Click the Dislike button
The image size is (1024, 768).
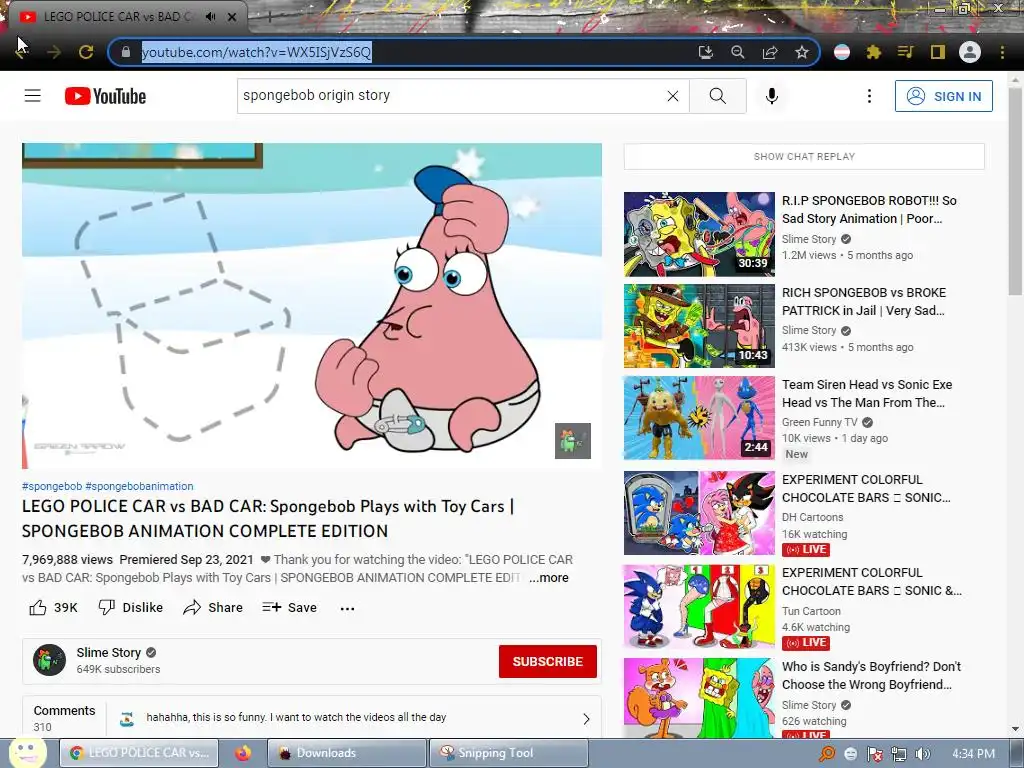click(131, 608)
